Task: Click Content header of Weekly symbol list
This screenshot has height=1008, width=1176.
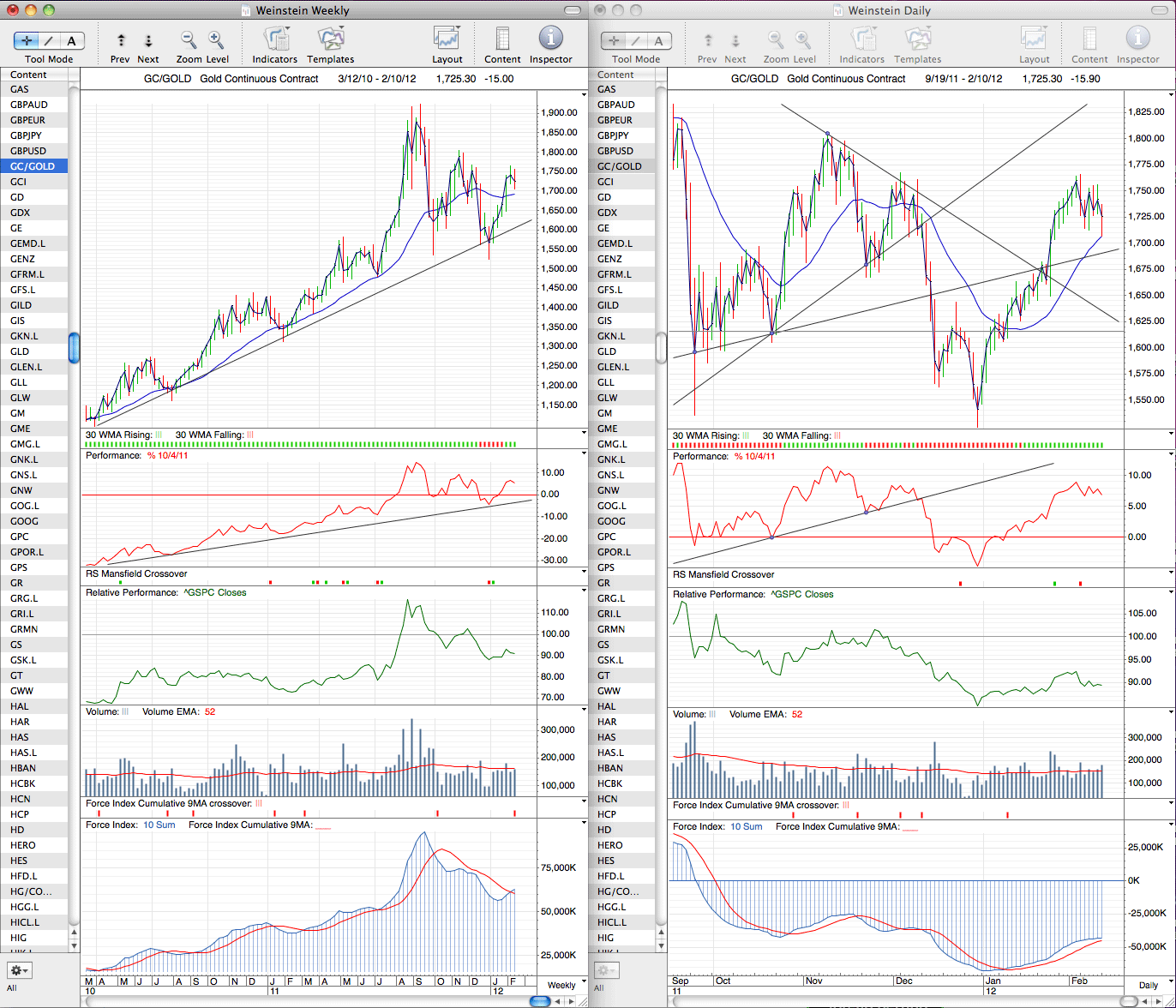Action: [34, 75]
